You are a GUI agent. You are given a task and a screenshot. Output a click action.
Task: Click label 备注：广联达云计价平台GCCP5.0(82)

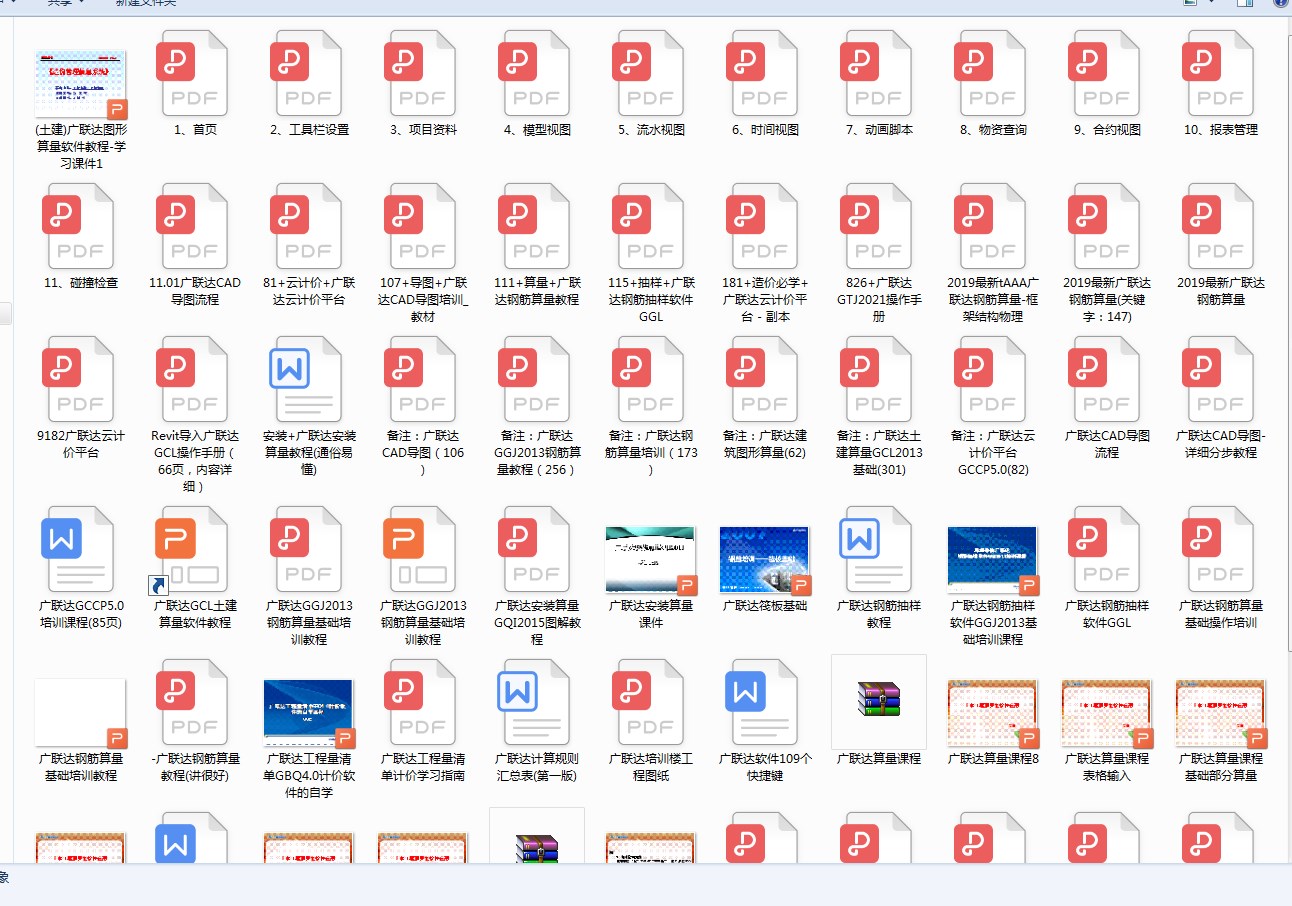coord(993,452)
